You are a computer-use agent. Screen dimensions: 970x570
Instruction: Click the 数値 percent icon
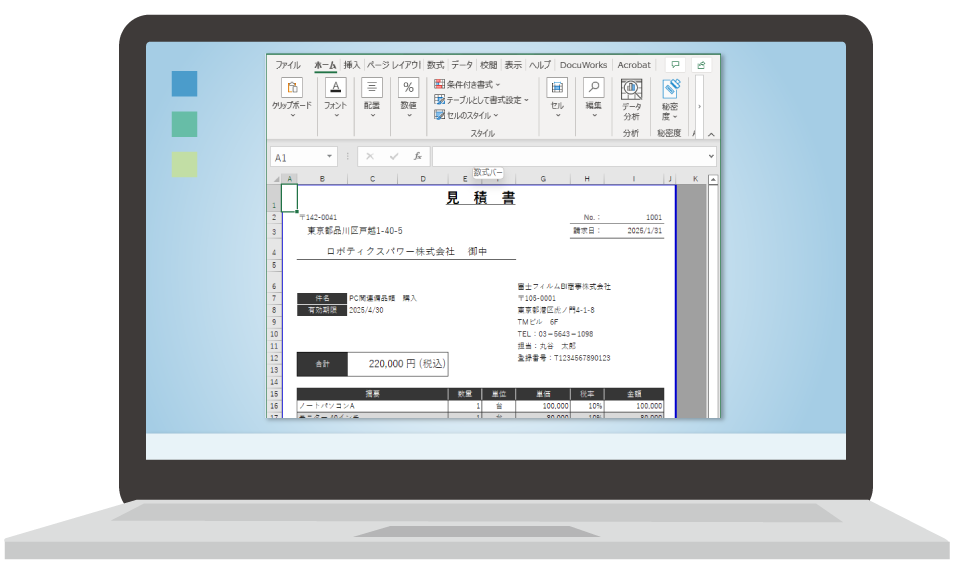pyautogui.click(x=408, y=88)
